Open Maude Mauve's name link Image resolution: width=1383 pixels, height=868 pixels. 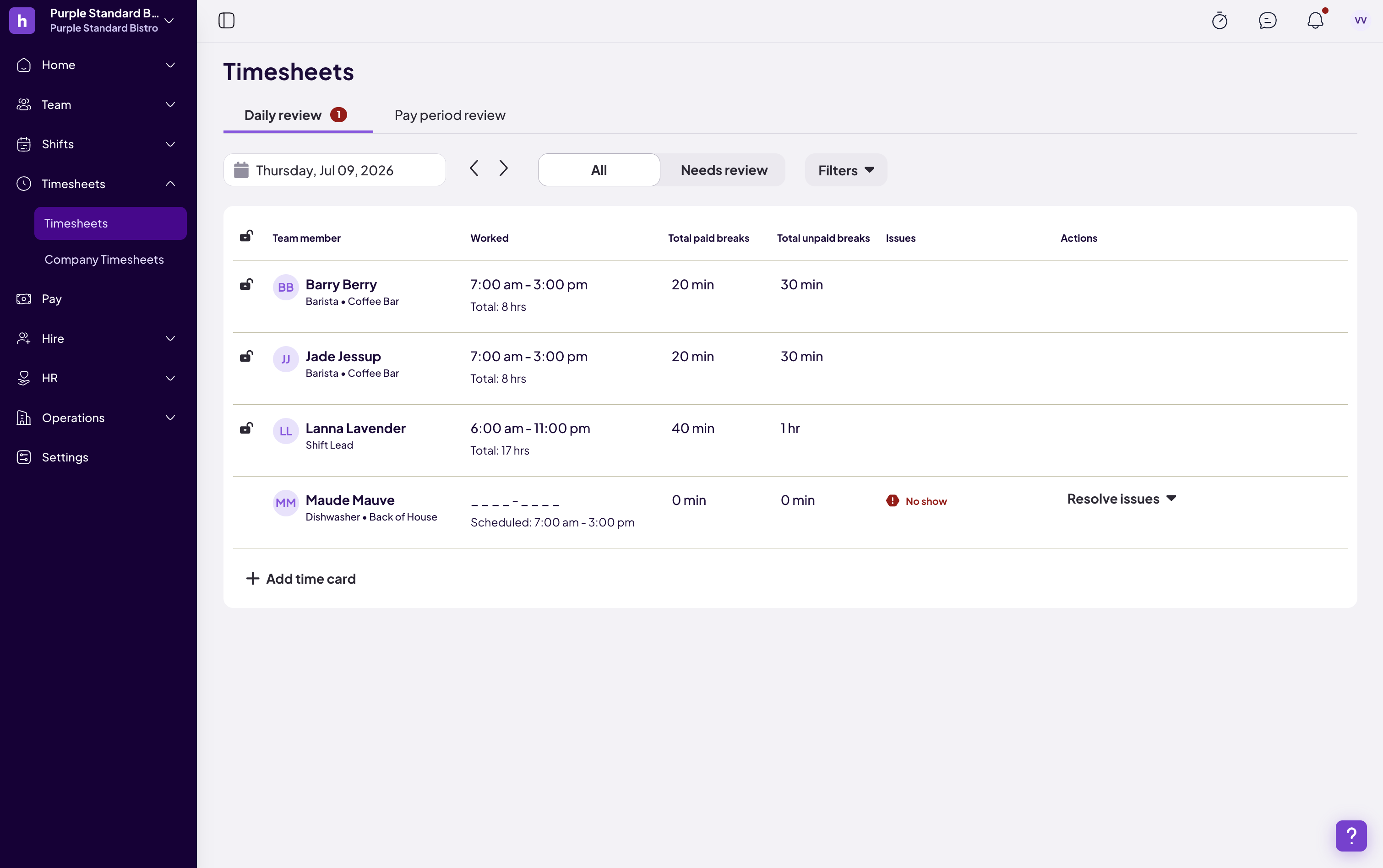(349, 499)
